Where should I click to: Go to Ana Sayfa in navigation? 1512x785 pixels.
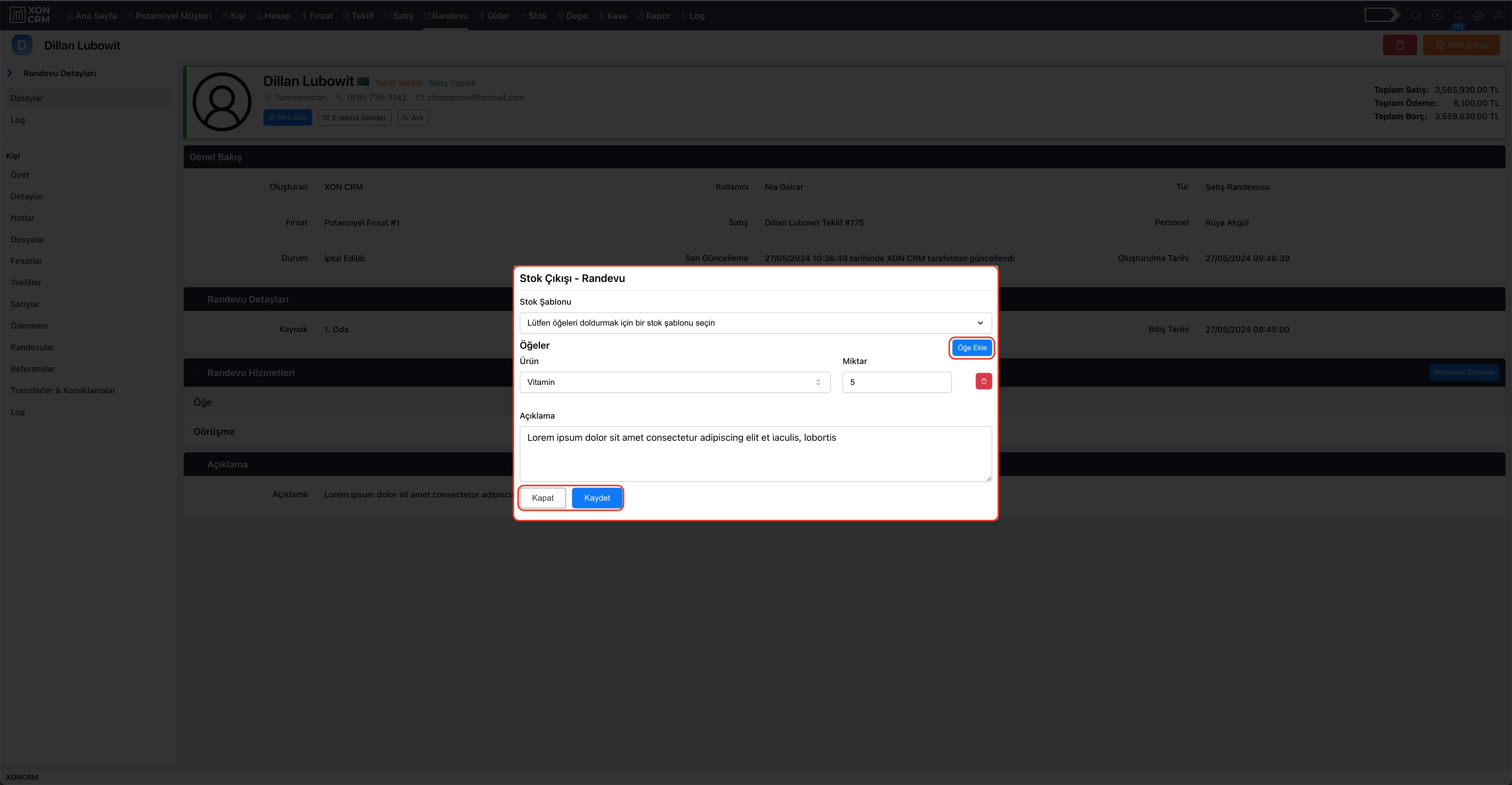[91, 16]
